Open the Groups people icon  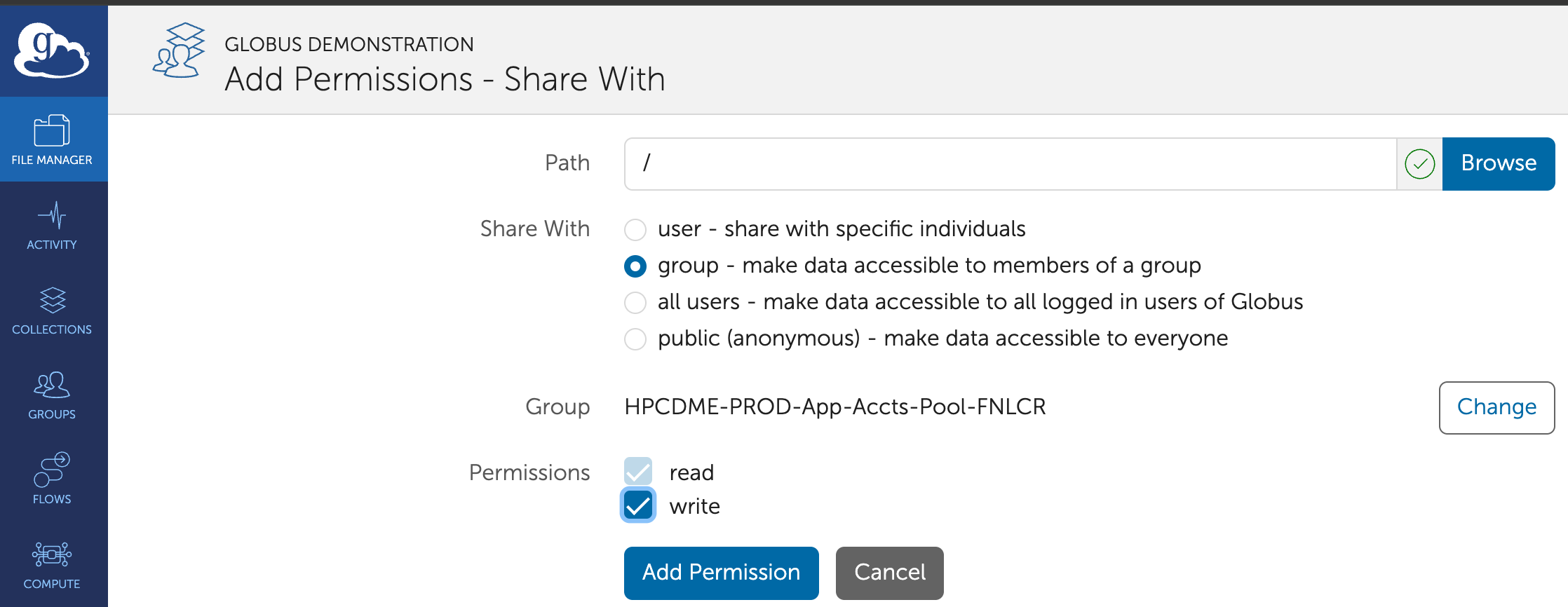[52, 386]
